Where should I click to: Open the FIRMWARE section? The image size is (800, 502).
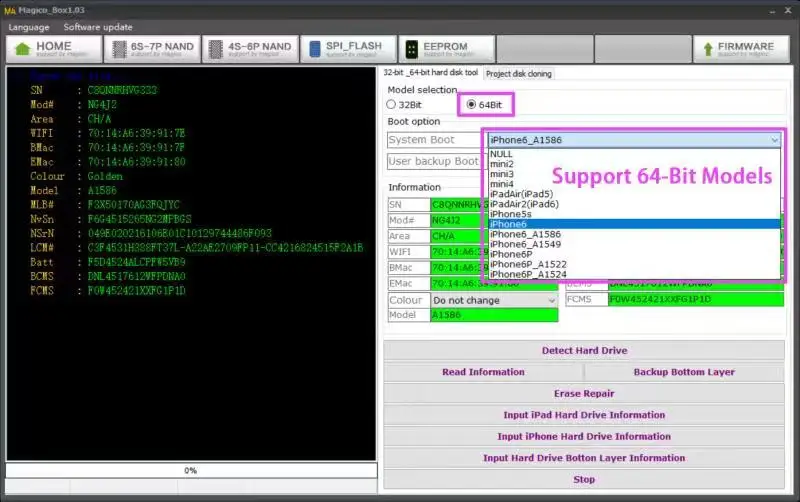[x=741, y=49]
